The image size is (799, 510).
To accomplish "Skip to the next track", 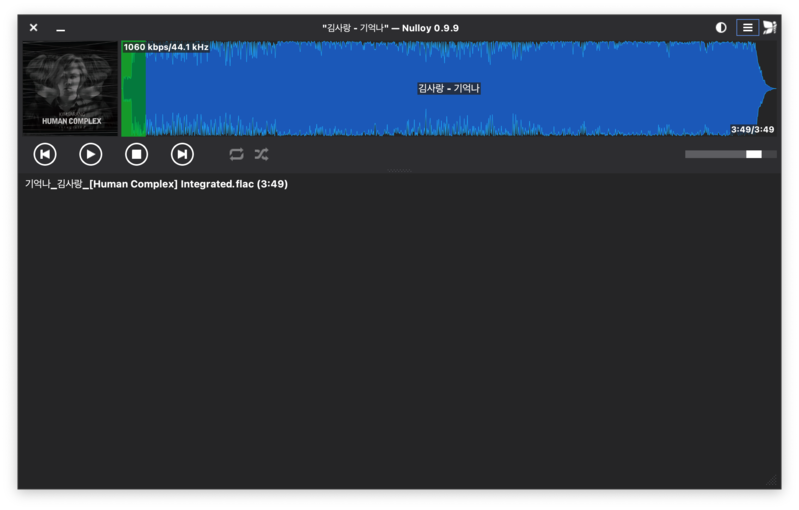I will pos(182,154).
